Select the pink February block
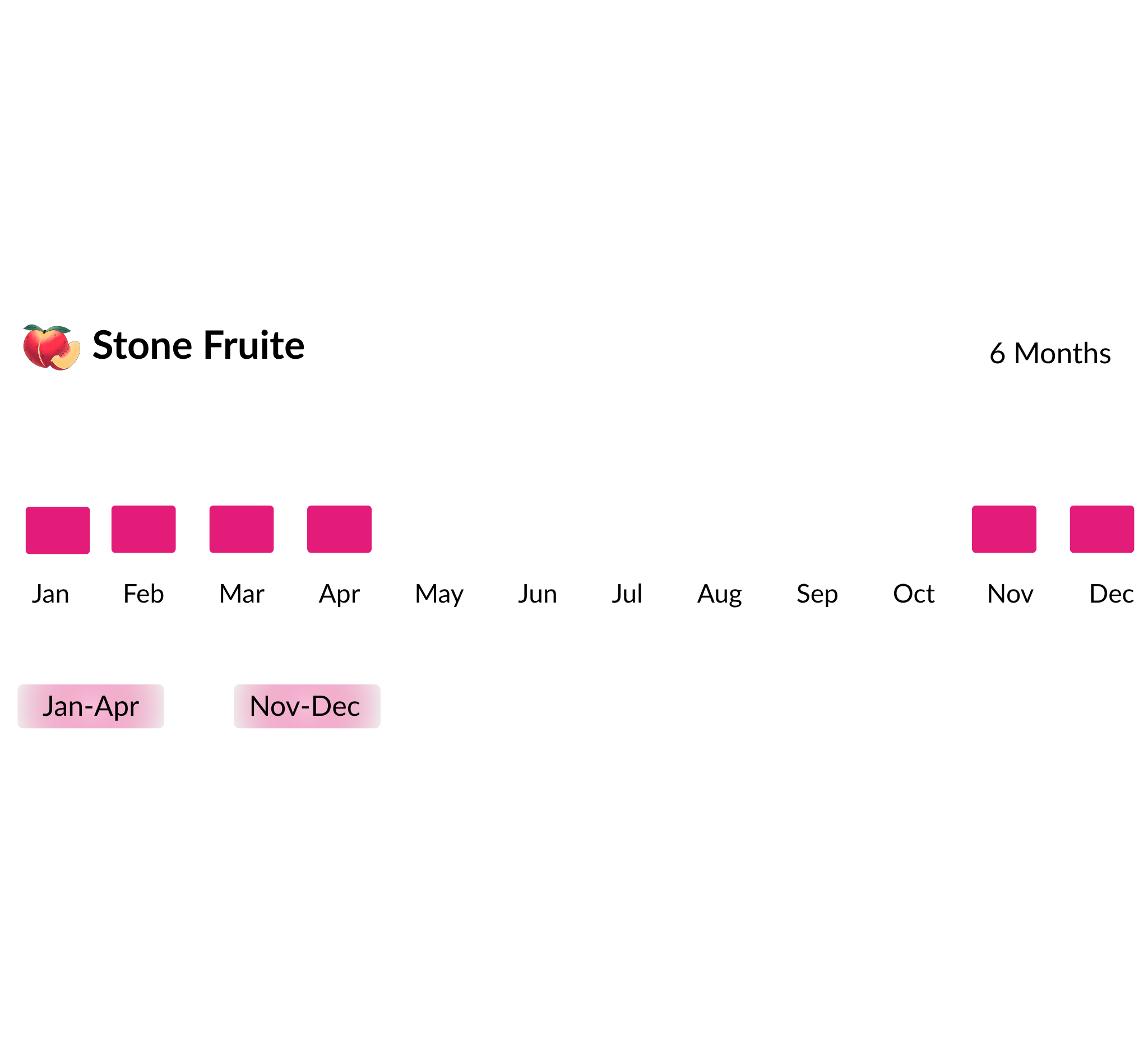This screenshot has width=1148, height=1037. [143, 529]
